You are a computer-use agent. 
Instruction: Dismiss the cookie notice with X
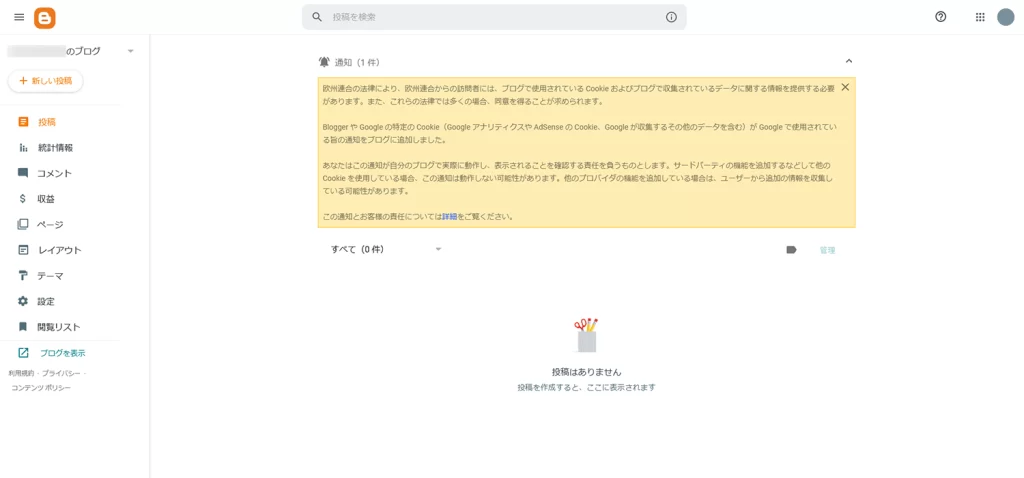click(845, 87)
